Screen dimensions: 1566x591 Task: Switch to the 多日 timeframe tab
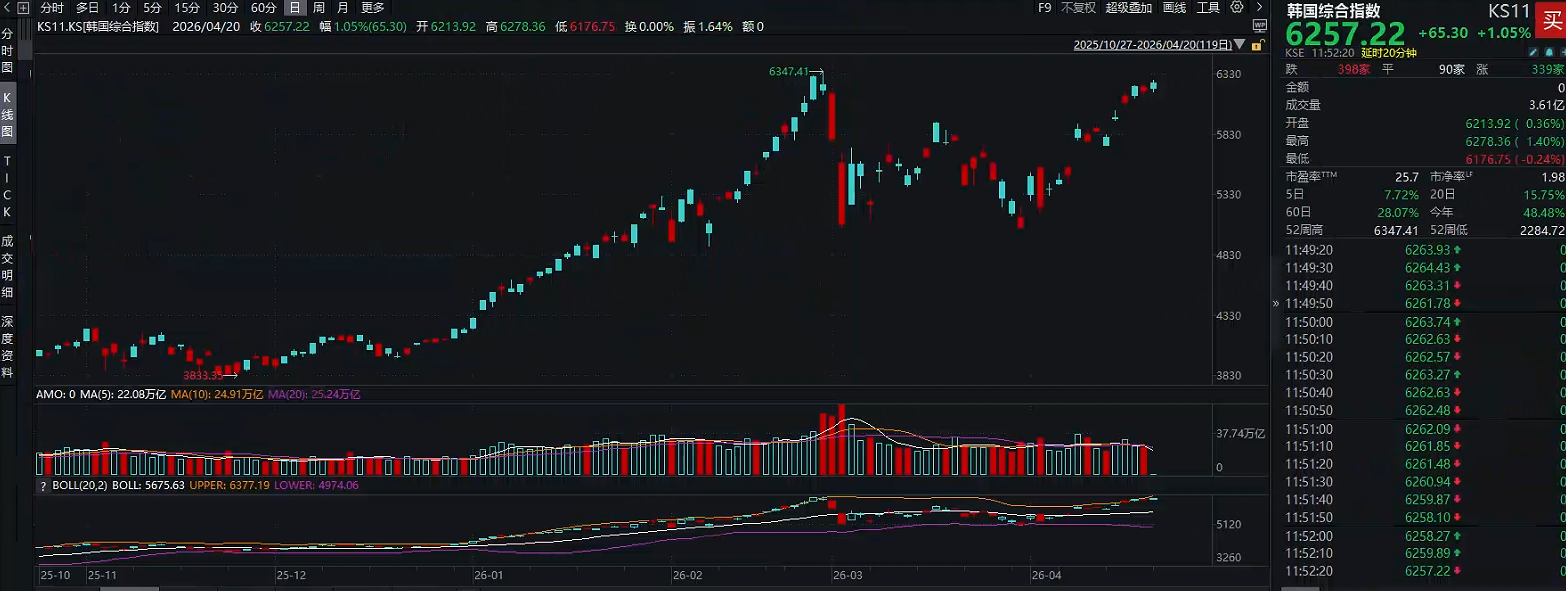[x=88, y=7]
